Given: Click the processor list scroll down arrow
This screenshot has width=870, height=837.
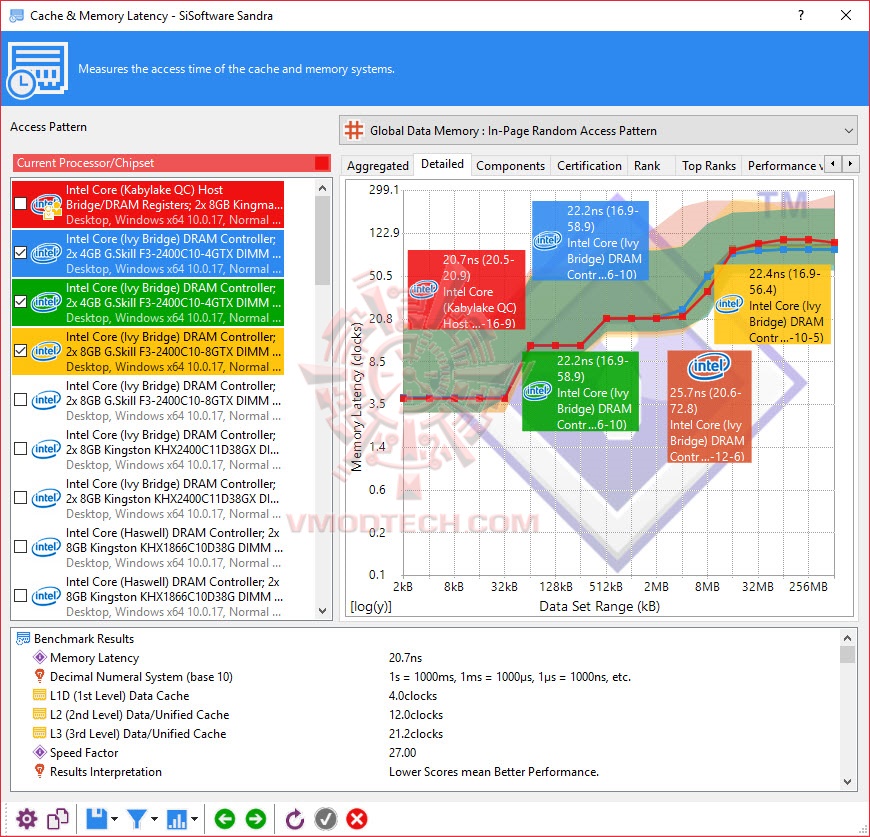Looking at the screenshot, I should (322, 611).
